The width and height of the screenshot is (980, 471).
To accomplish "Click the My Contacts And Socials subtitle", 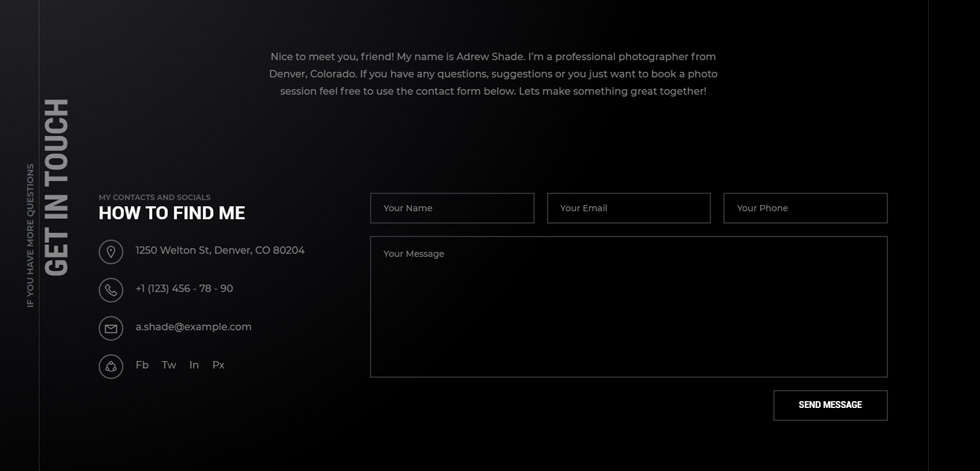I will click(154, 197).
